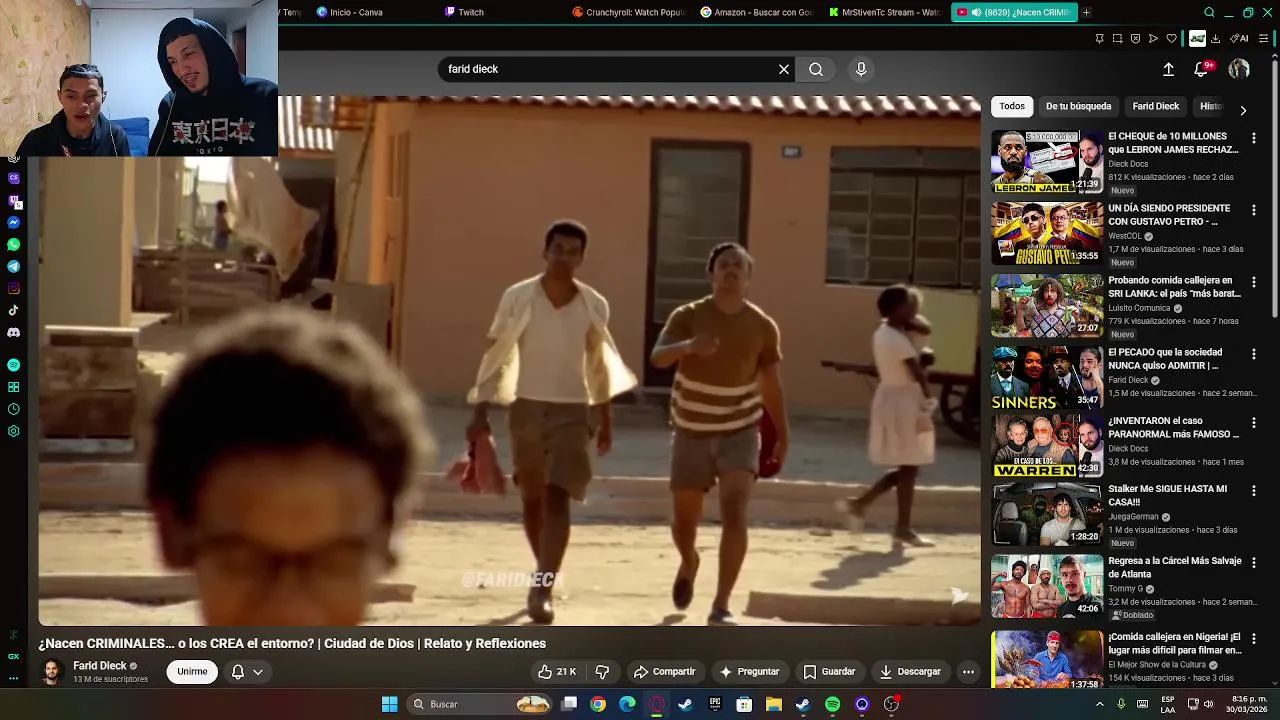Open options menu for caso PARANORMAL video

pyautogui.click(x=1253, y=423)
